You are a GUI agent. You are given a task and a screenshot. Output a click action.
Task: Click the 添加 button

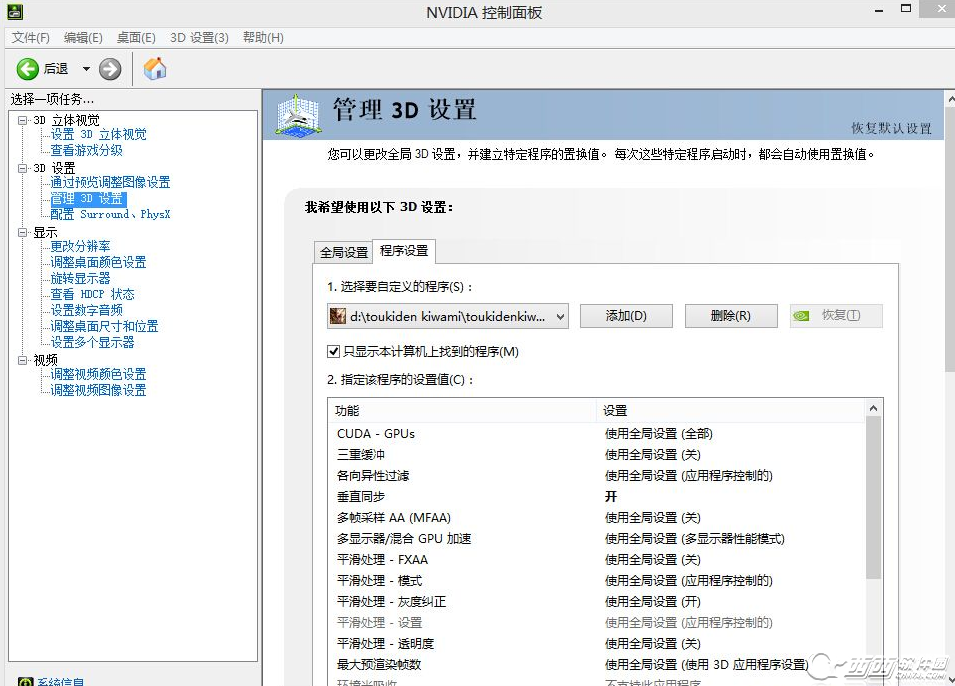(x=626, y=316)
